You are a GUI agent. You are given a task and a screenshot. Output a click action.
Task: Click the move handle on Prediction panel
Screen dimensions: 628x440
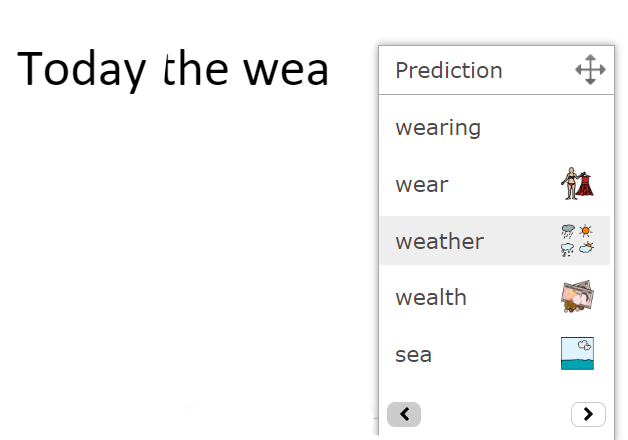590,71
